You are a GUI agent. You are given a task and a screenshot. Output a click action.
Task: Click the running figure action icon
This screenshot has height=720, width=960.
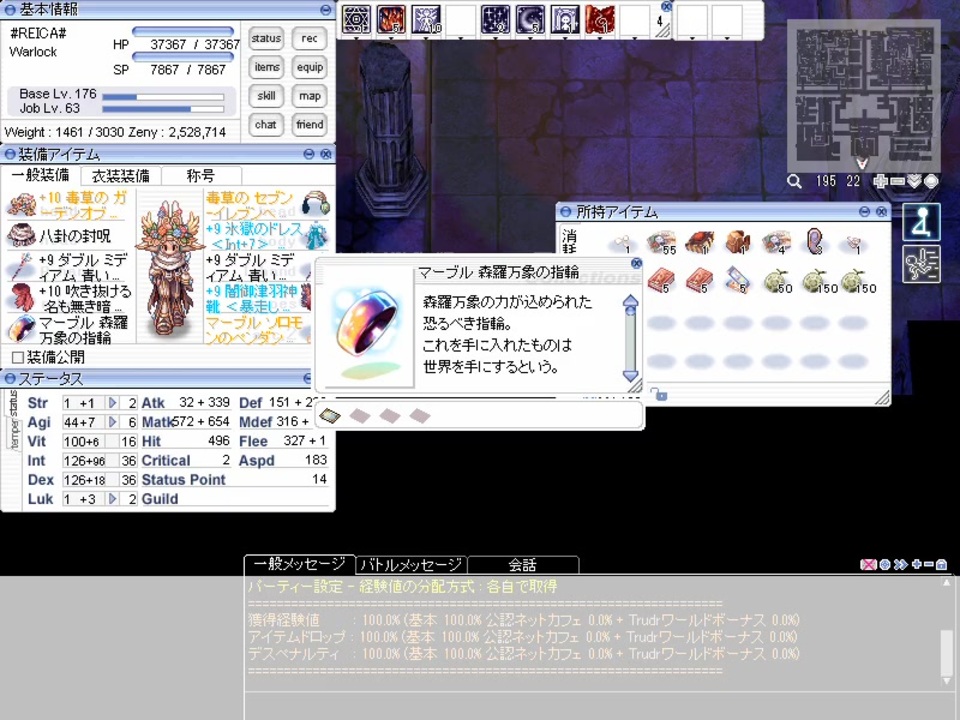[921, 264]
